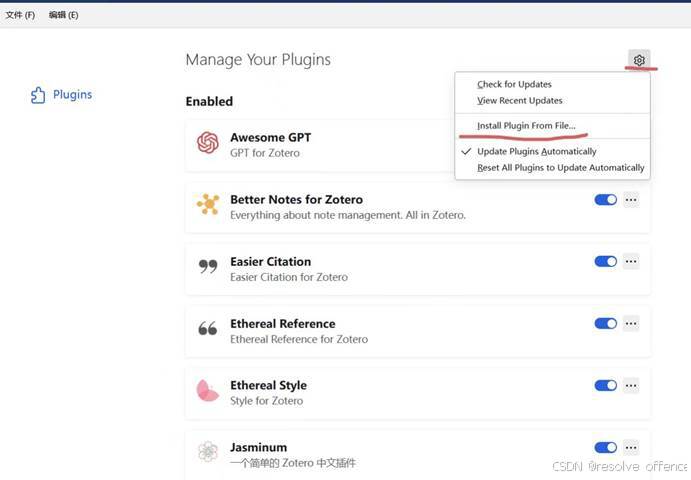Open more options for Better Notes
The height and width of the screenshot is (480, 691).
[631, 200]
